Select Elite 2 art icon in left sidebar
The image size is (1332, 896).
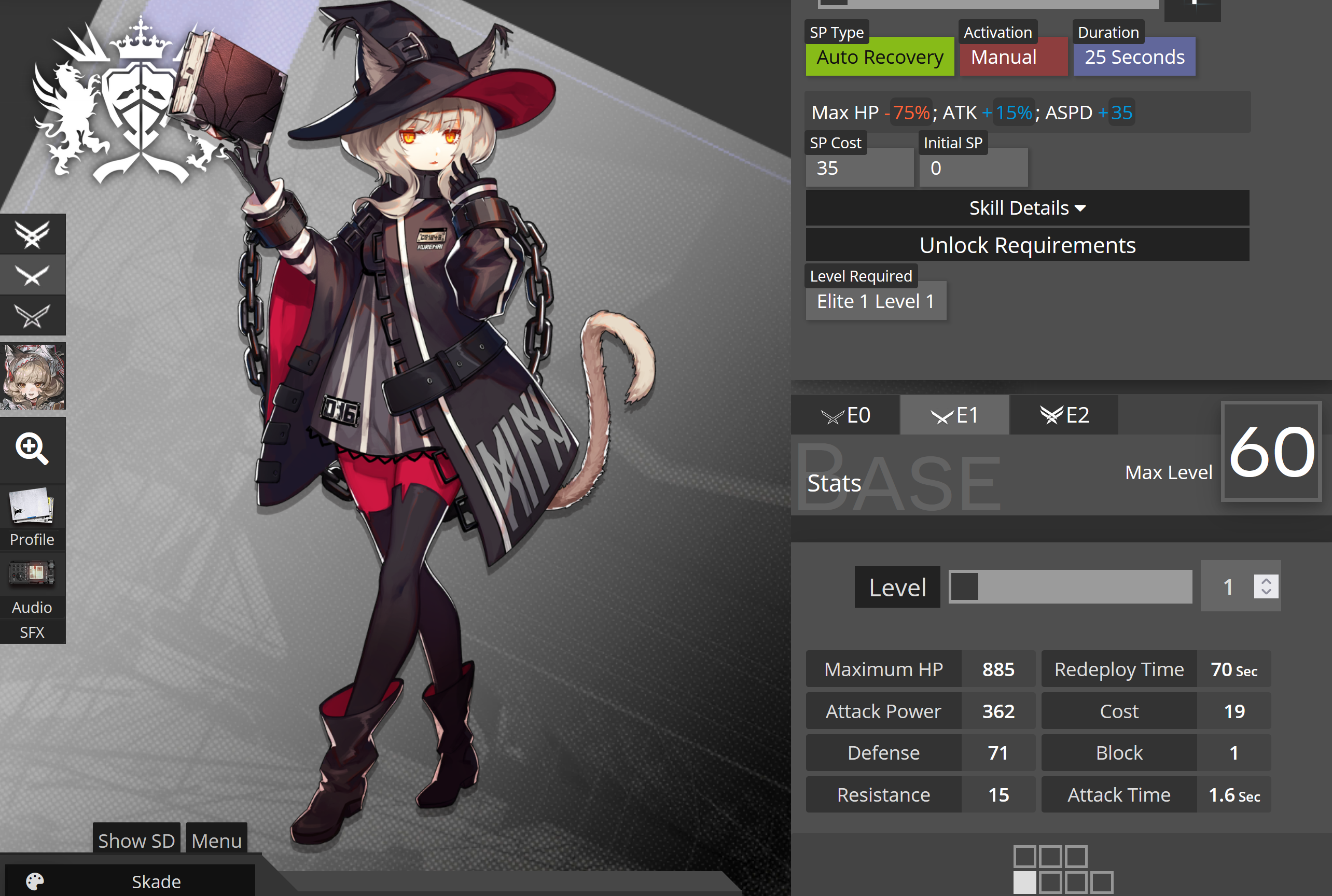(x=32, y=234)
